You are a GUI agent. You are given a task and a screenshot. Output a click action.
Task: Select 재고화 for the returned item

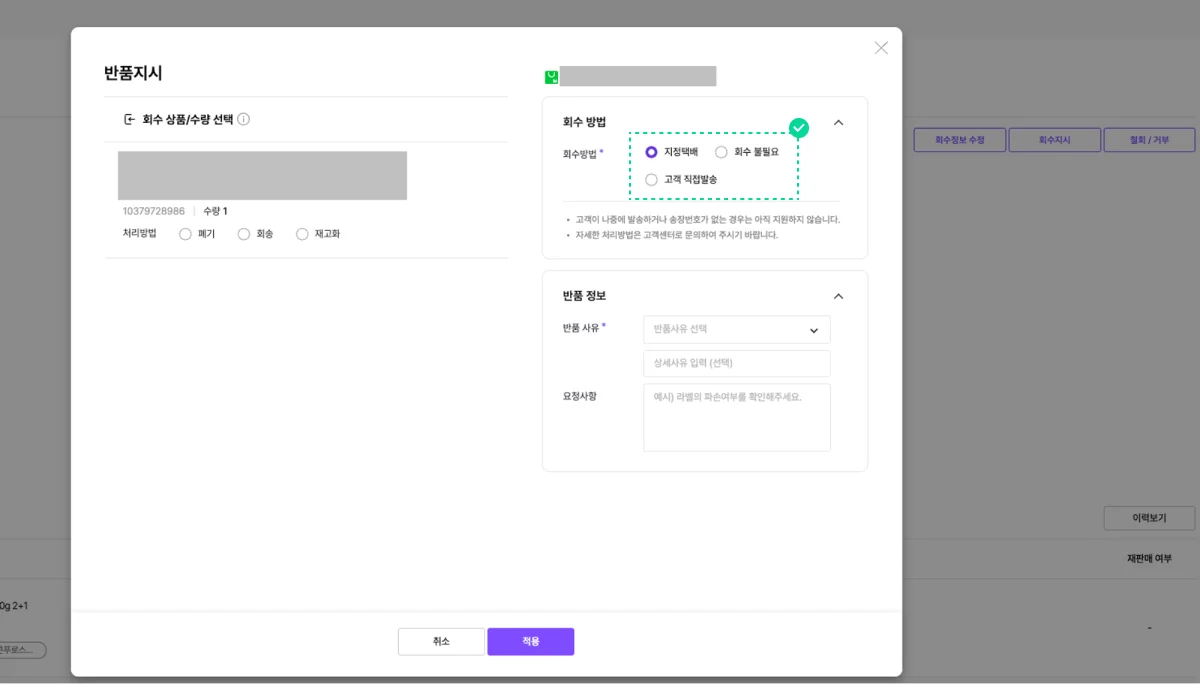tap(301, 234)
